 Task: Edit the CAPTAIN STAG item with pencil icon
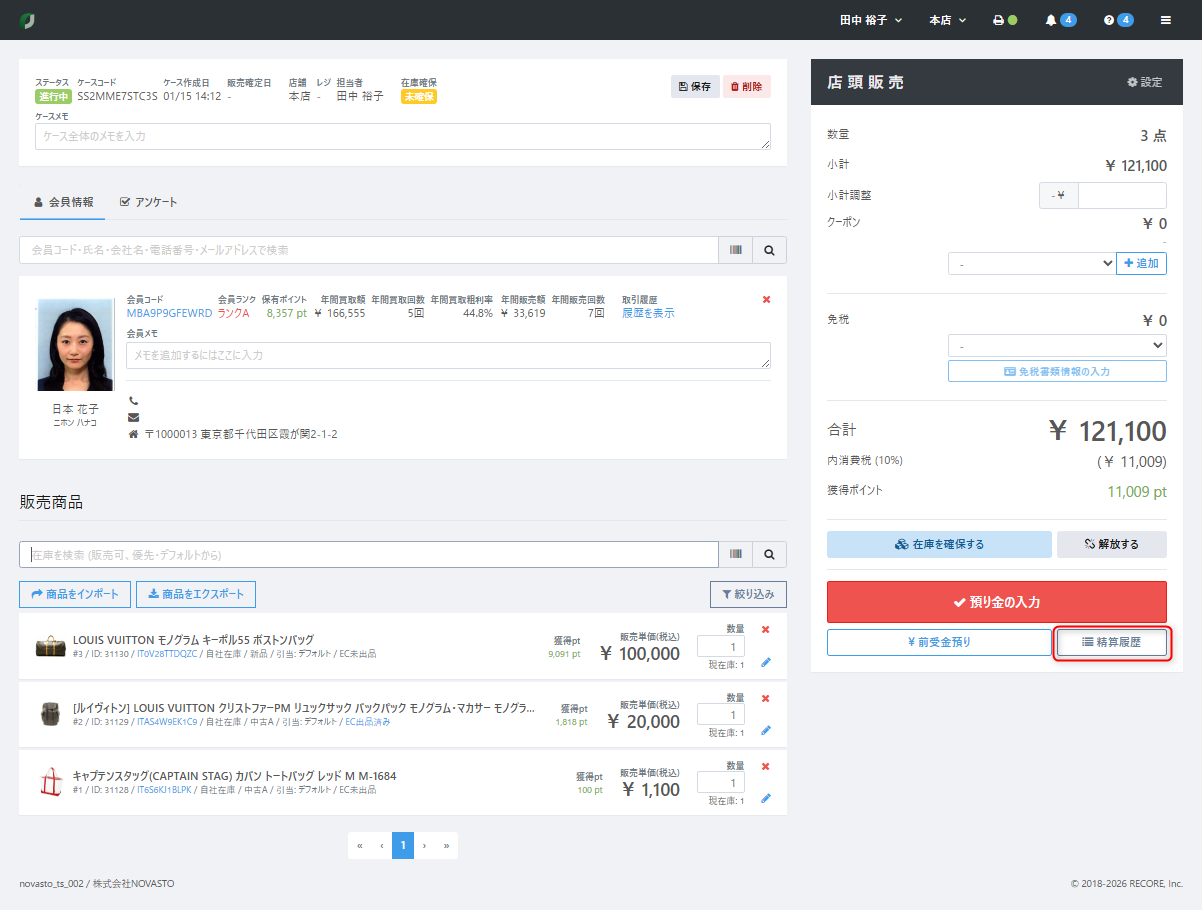click(766, 798)
